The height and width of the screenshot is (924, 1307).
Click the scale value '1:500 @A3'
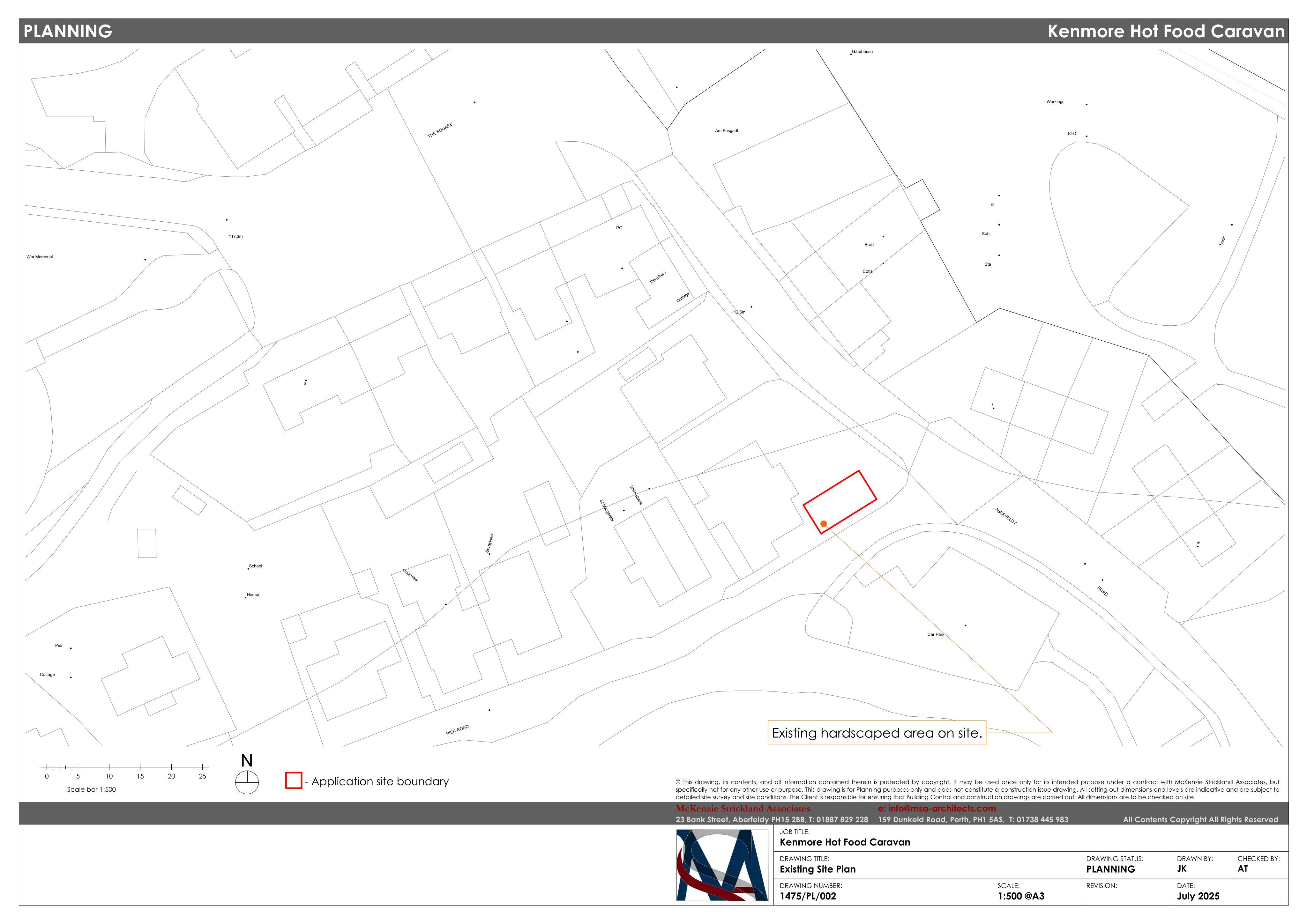pyautogui.click(x=1021, y=897)
